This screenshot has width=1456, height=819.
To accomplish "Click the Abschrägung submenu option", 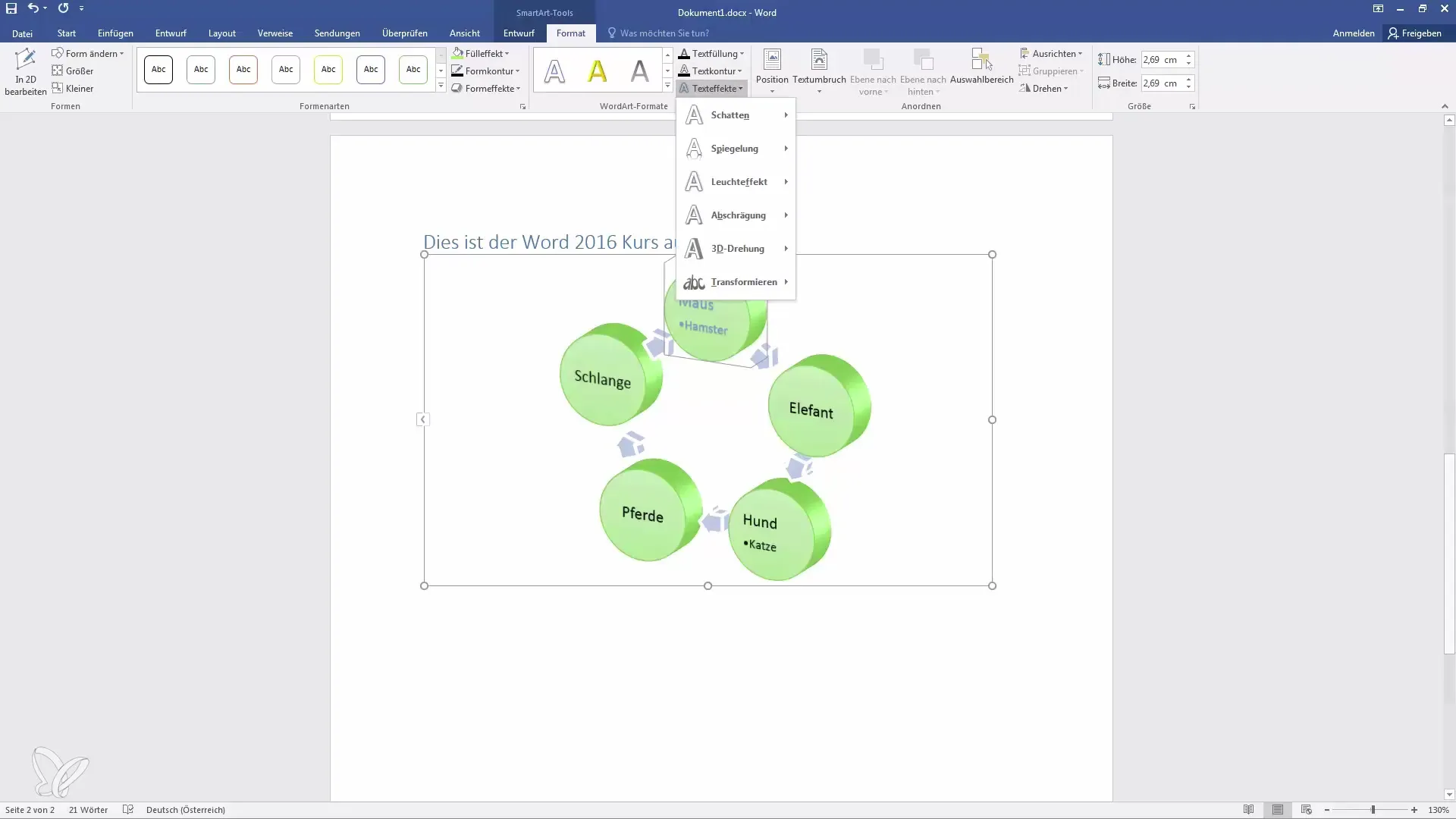I will (x=738, y=214).
